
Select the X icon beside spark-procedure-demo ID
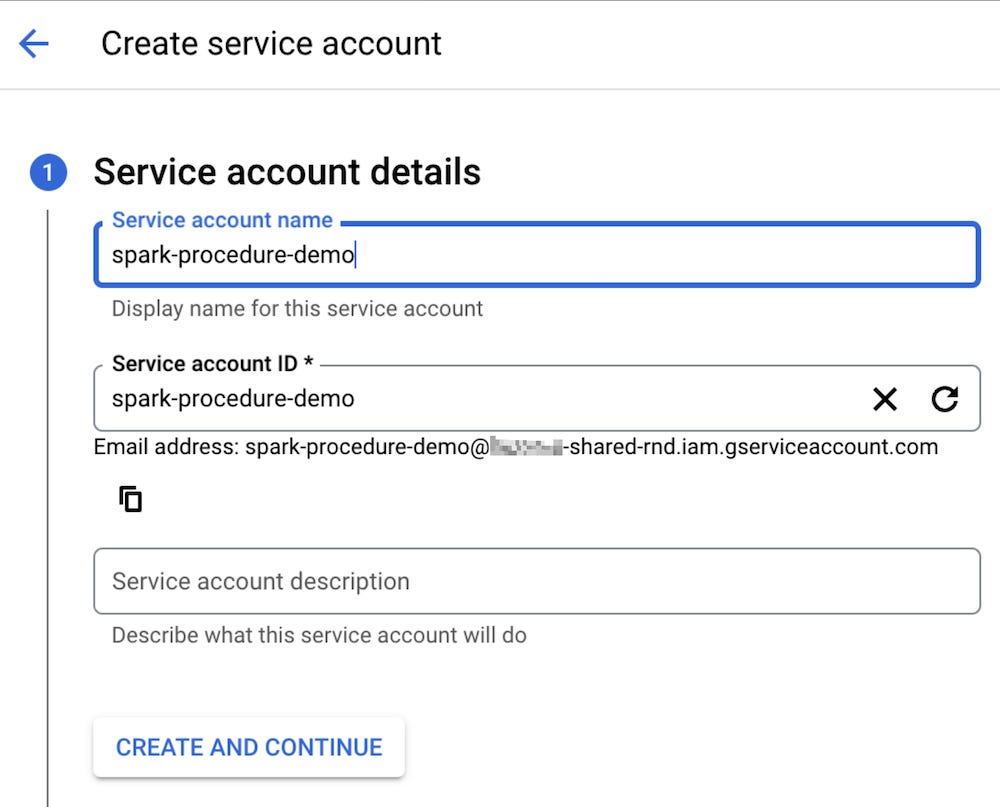[884, 399]
